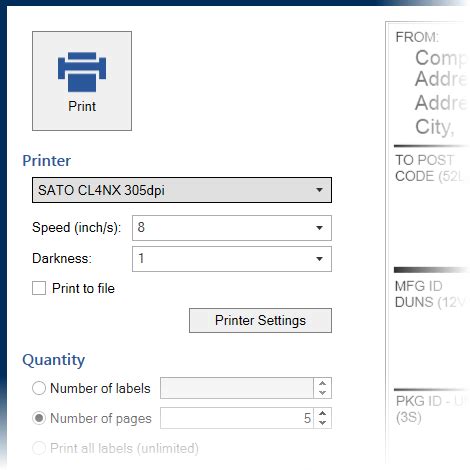
Task: Click the Number of pages input field
Action: [x=237, y=418]
